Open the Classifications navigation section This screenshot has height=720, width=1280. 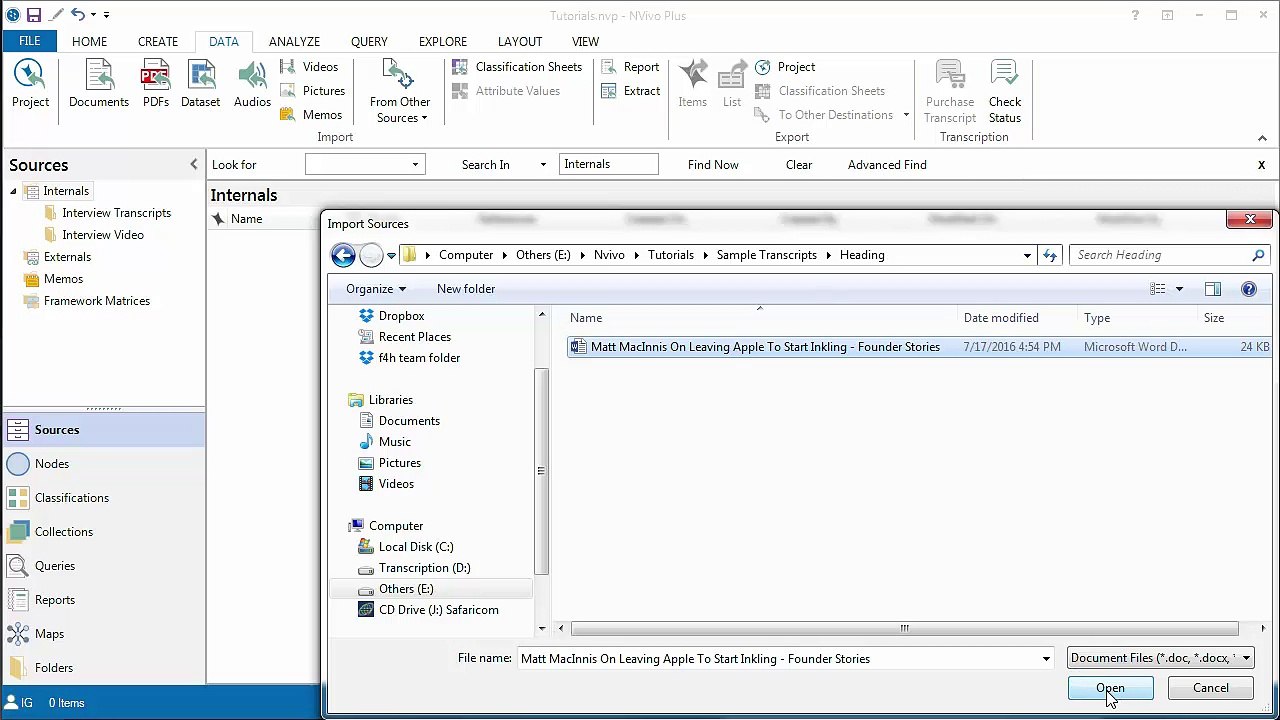(103, 498)
